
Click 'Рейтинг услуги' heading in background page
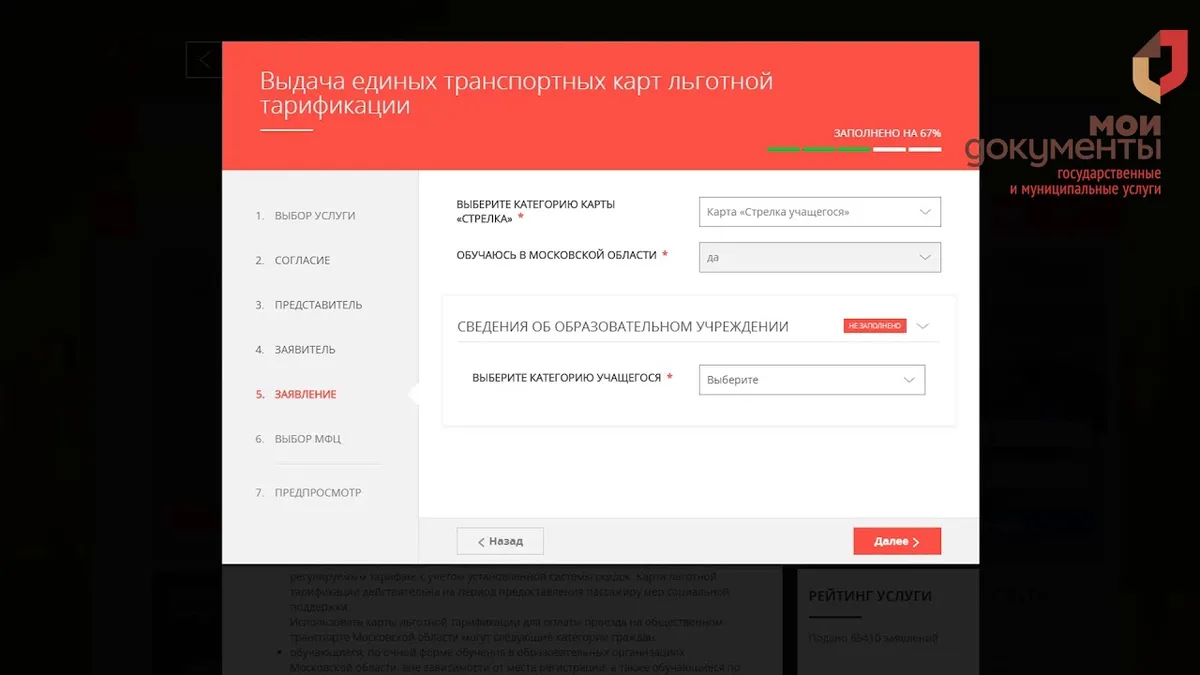point(870,596)
